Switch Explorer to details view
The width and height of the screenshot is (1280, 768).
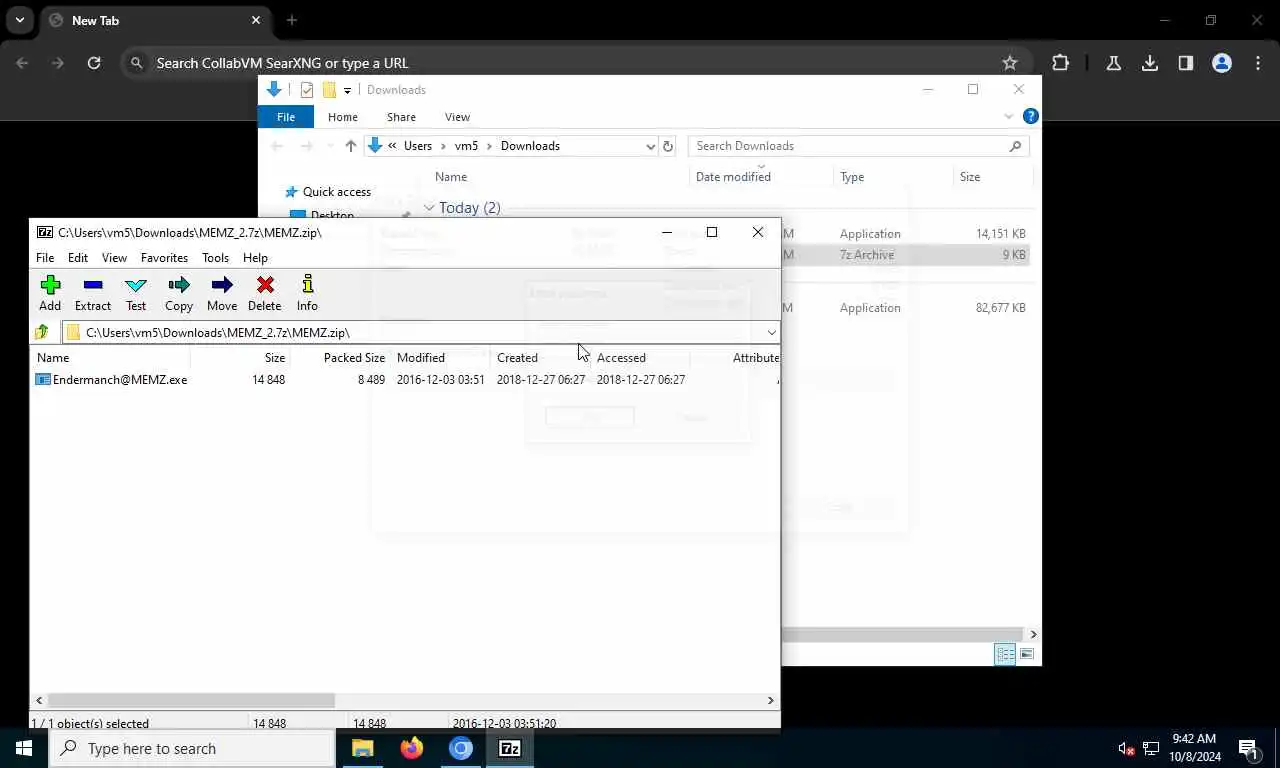coord(1005,654)
